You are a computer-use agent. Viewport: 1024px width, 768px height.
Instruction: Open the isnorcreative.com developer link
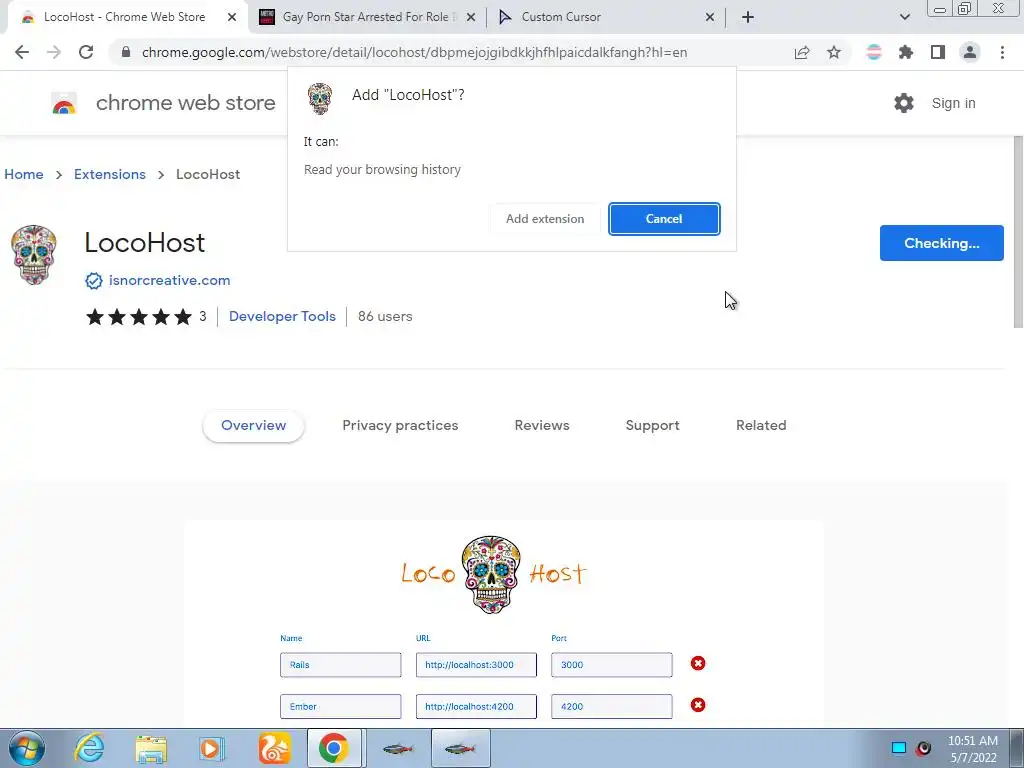point(170,281)
